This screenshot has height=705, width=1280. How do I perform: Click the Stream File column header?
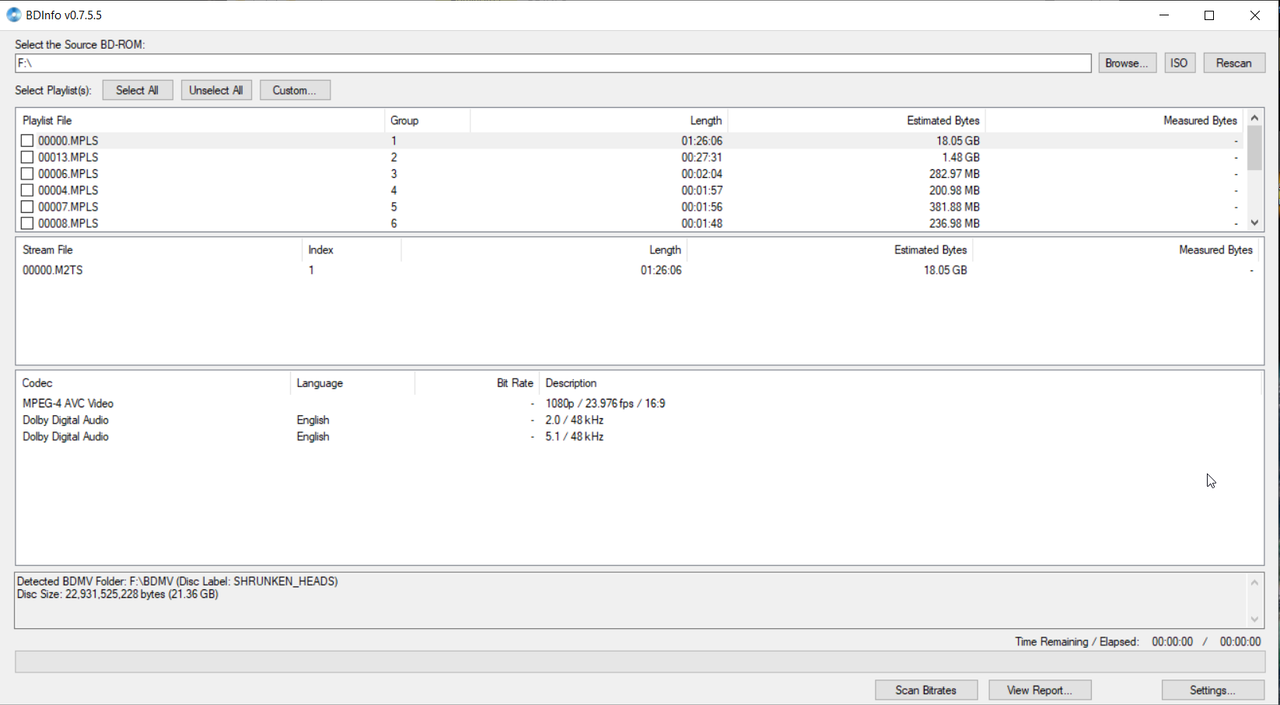(159, 250)
